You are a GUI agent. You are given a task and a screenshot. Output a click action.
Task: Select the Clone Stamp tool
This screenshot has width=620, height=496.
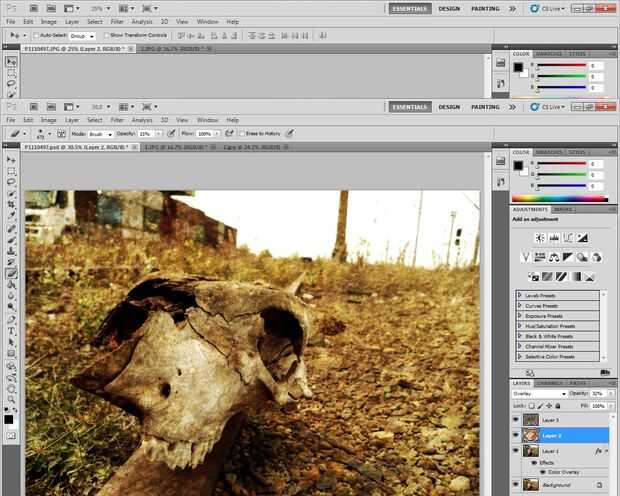click(x=11, y=251)
